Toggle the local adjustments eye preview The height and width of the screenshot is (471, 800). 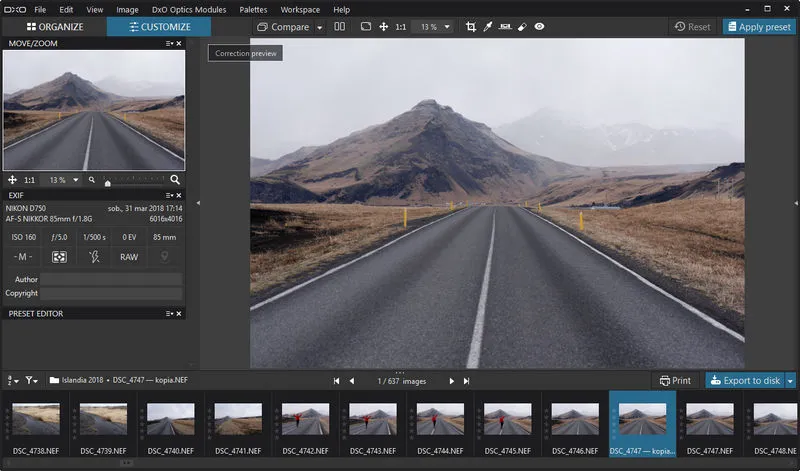[540, 27]
